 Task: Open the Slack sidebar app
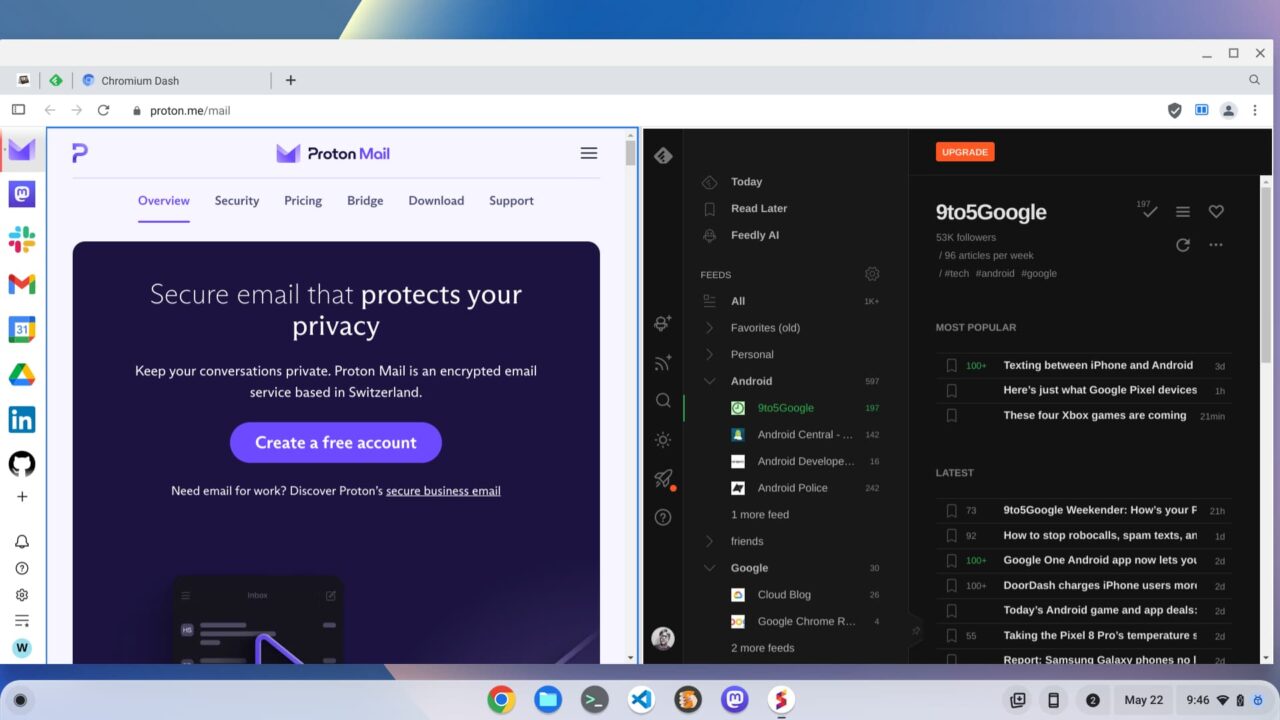(22, 239)
